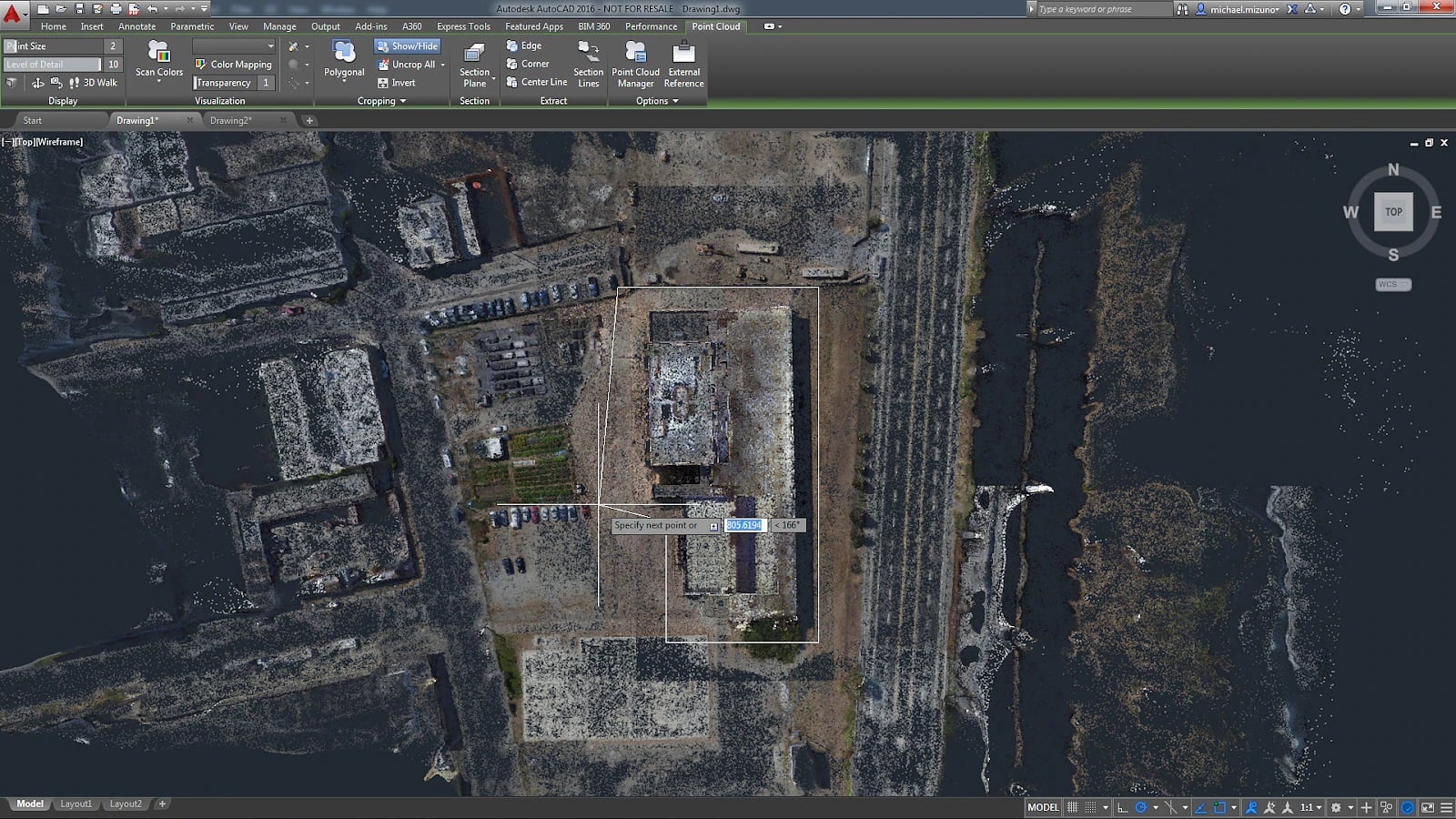Extract Section Lines from point cloud
The width and height of the screenshot is (1456, 819).
point(588,65)
